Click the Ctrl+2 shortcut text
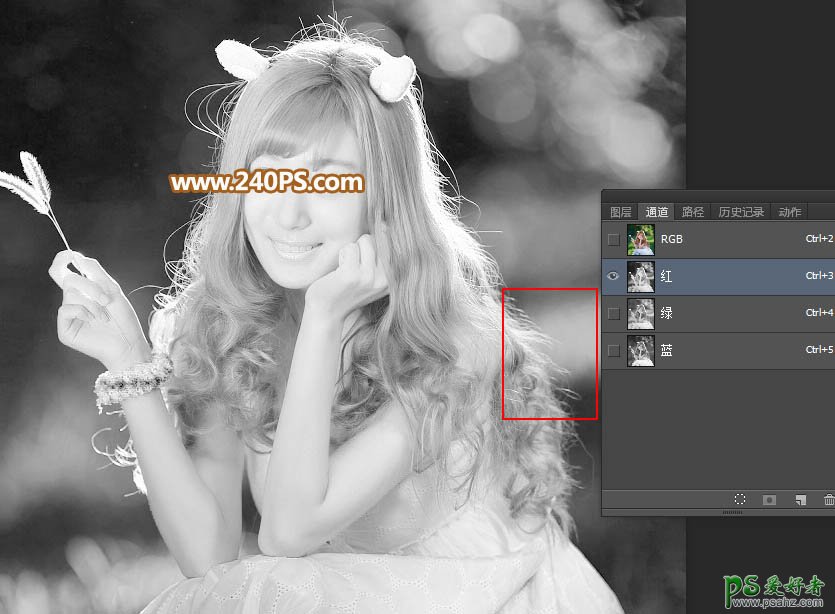835x614 pixels. [820, 239]
